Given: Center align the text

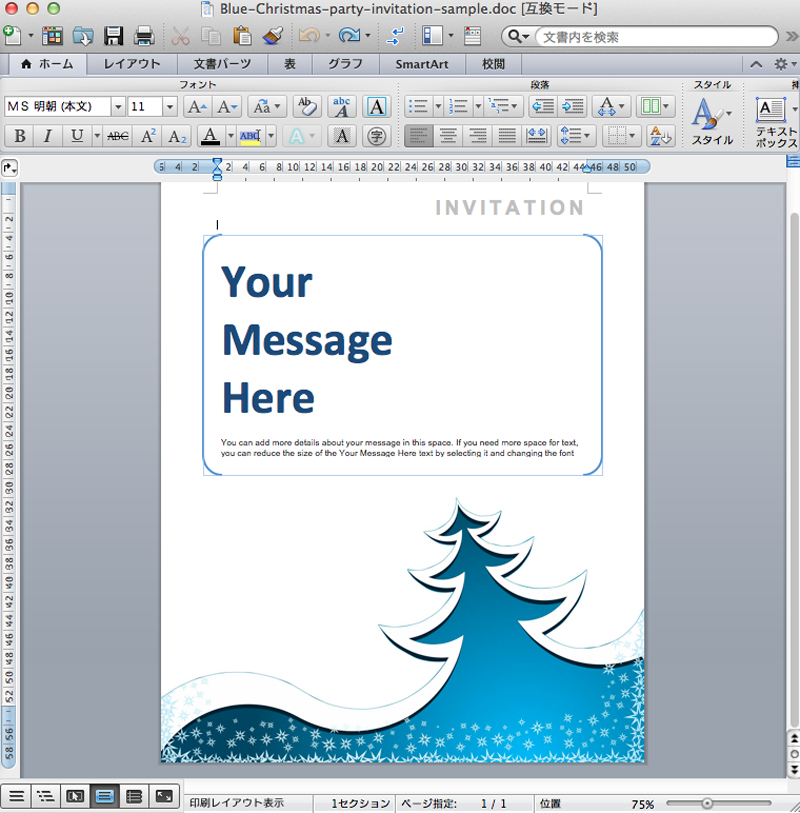Looking at the screenshot, I should [x=448, y=136].
